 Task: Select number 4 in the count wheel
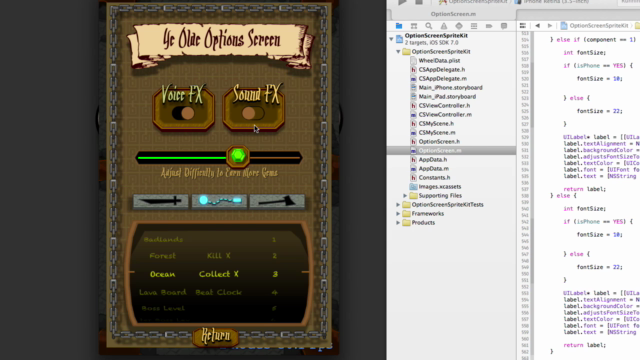click(x=274, y=292)
